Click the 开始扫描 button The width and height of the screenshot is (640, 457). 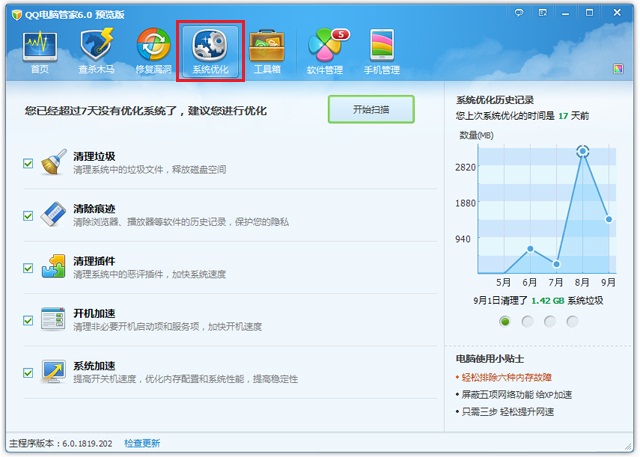371,109
